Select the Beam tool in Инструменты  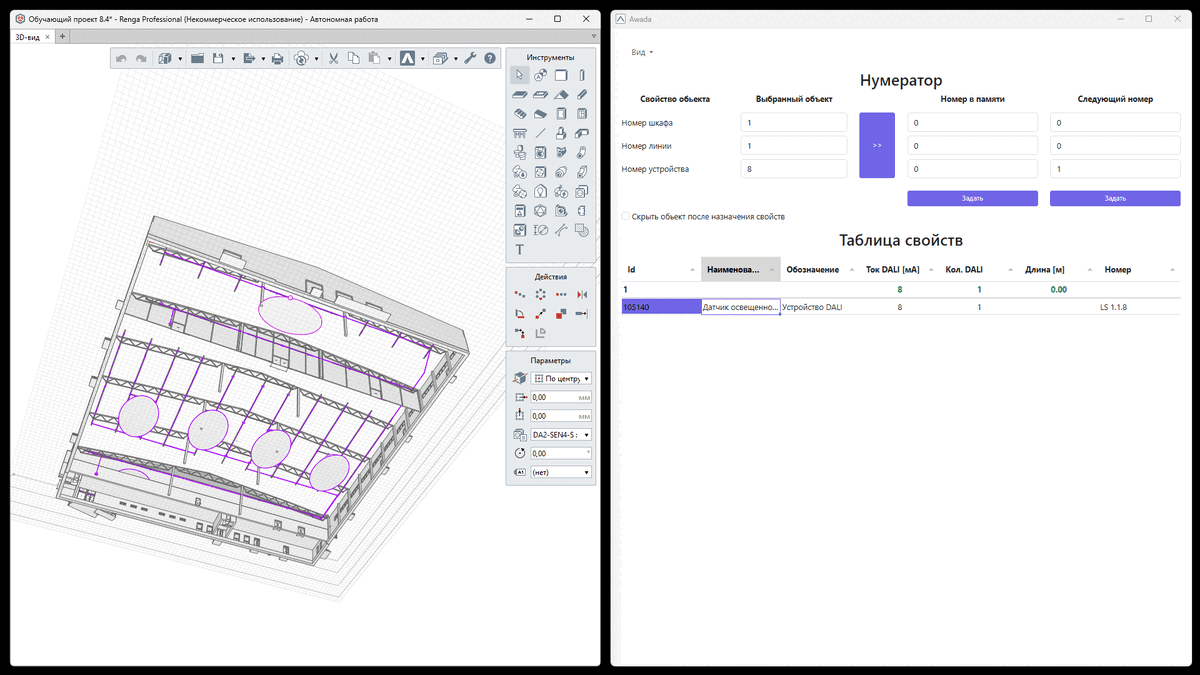(583, 94)
